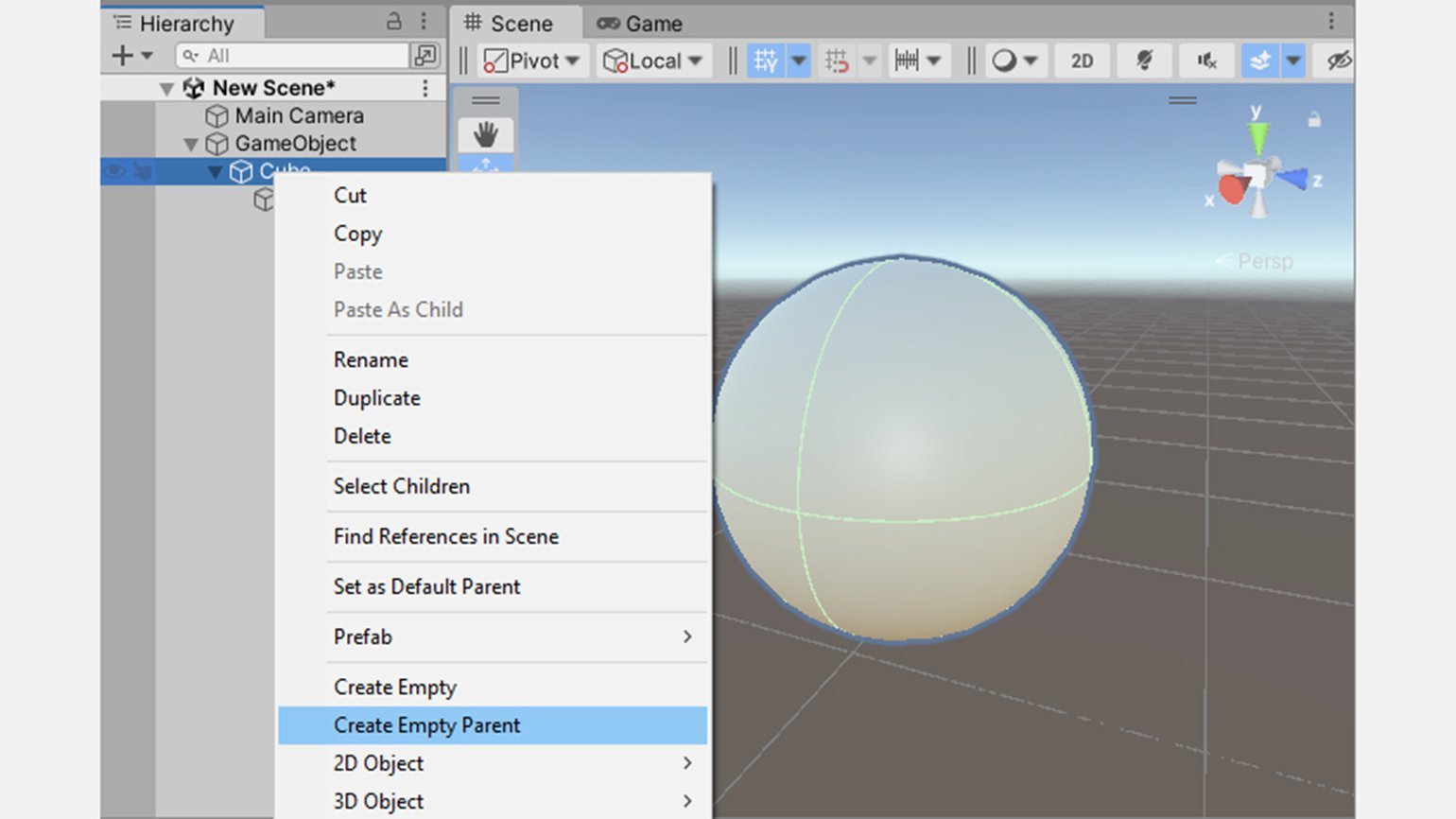Collapse the GameObject tree item
Viewport: 1456px width, 819px height.
tap(191, 144)
